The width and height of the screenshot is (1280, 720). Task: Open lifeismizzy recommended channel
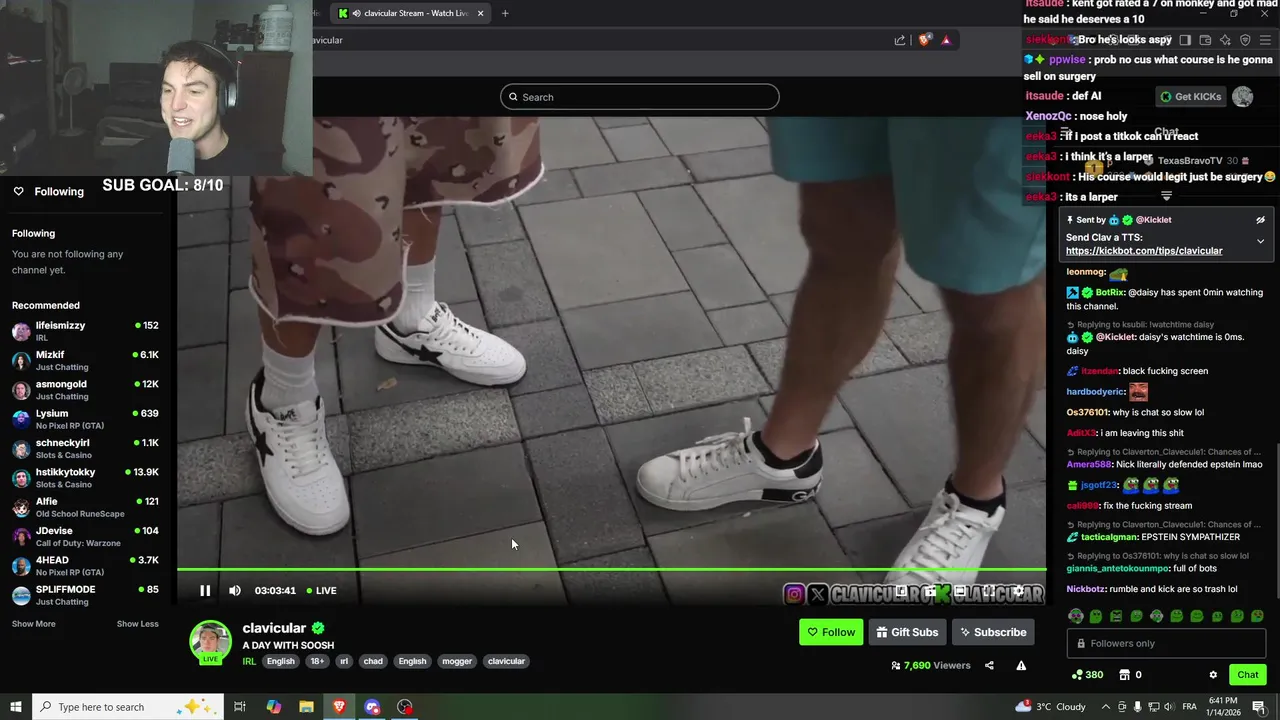click(x=85, y=331)
